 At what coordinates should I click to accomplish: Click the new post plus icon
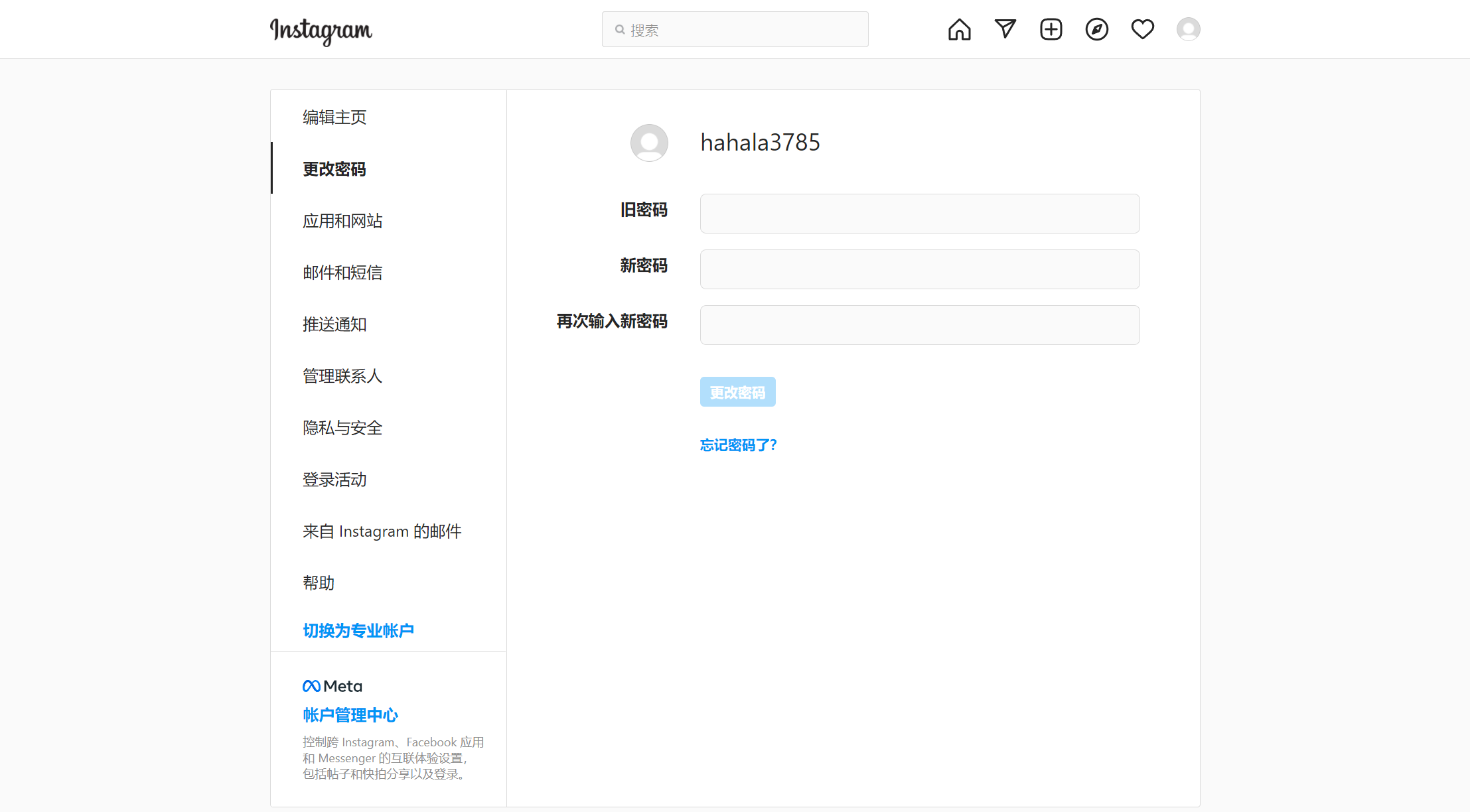coord(1051,29)
